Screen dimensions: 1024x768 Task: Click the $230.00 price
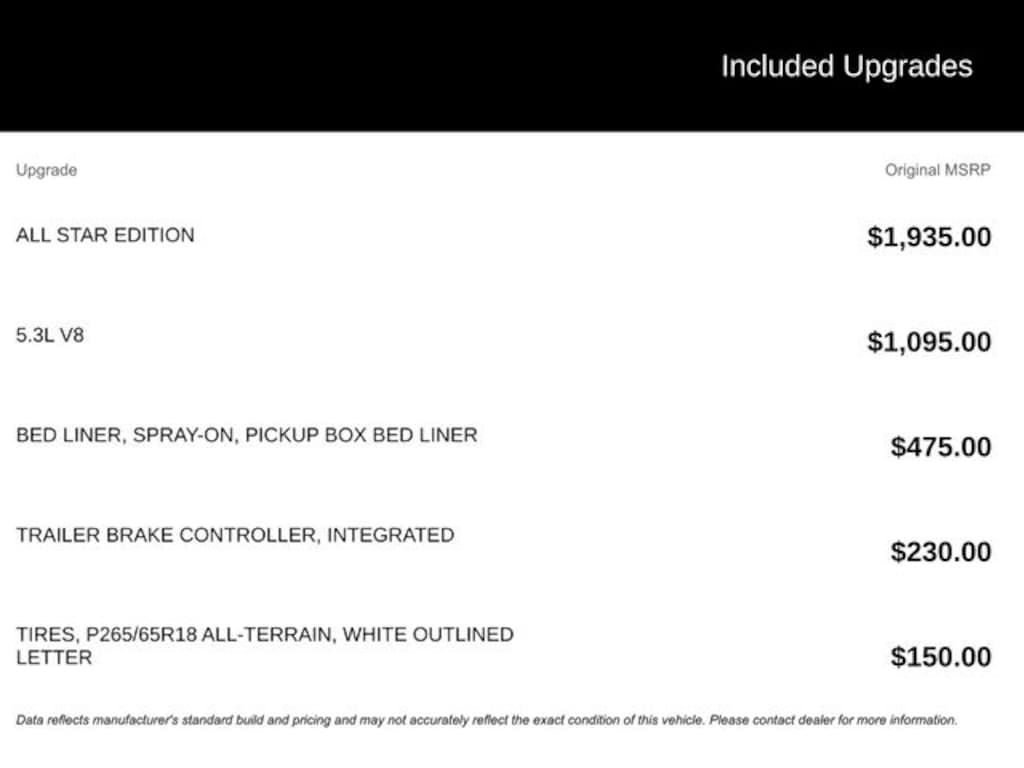[941, 552]
